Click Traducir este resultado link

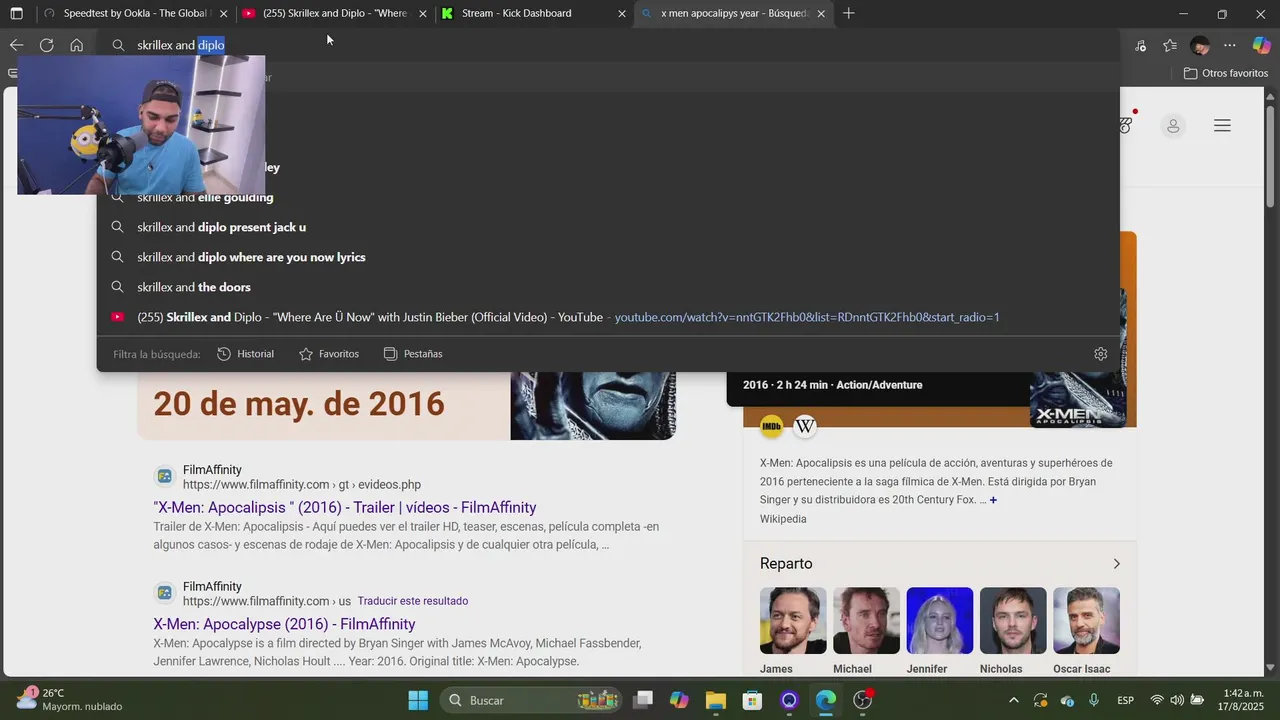412,601
